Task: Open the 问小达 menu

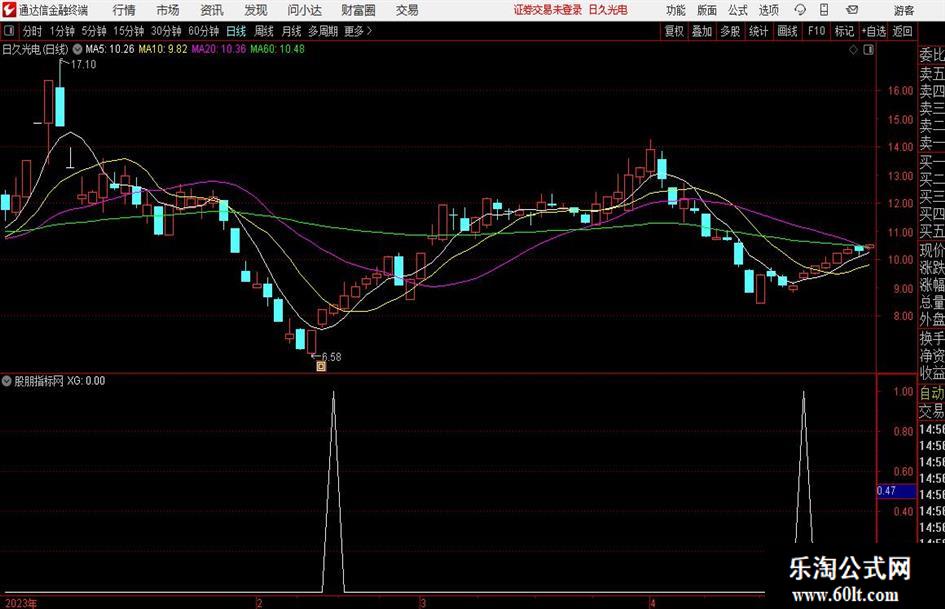Action: 304,10
